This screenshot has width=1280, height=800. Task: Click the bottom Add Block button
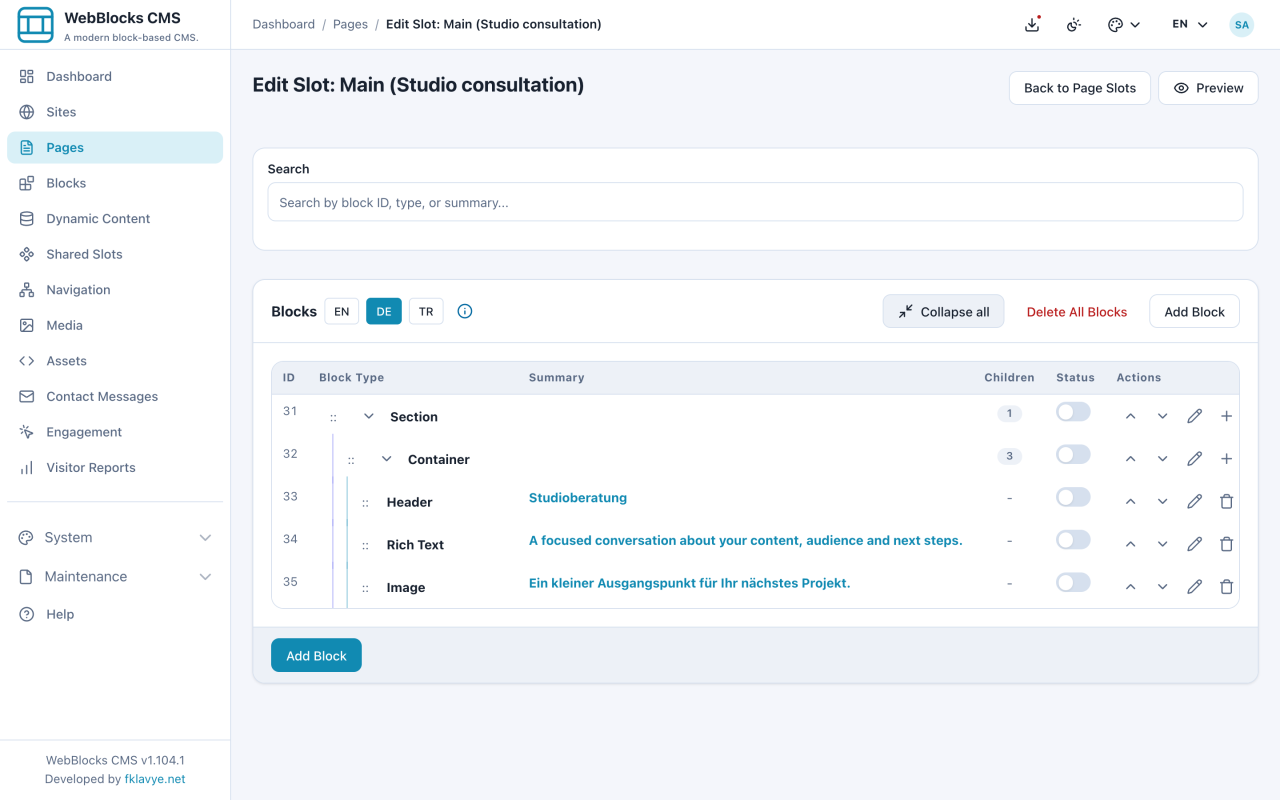316,655
